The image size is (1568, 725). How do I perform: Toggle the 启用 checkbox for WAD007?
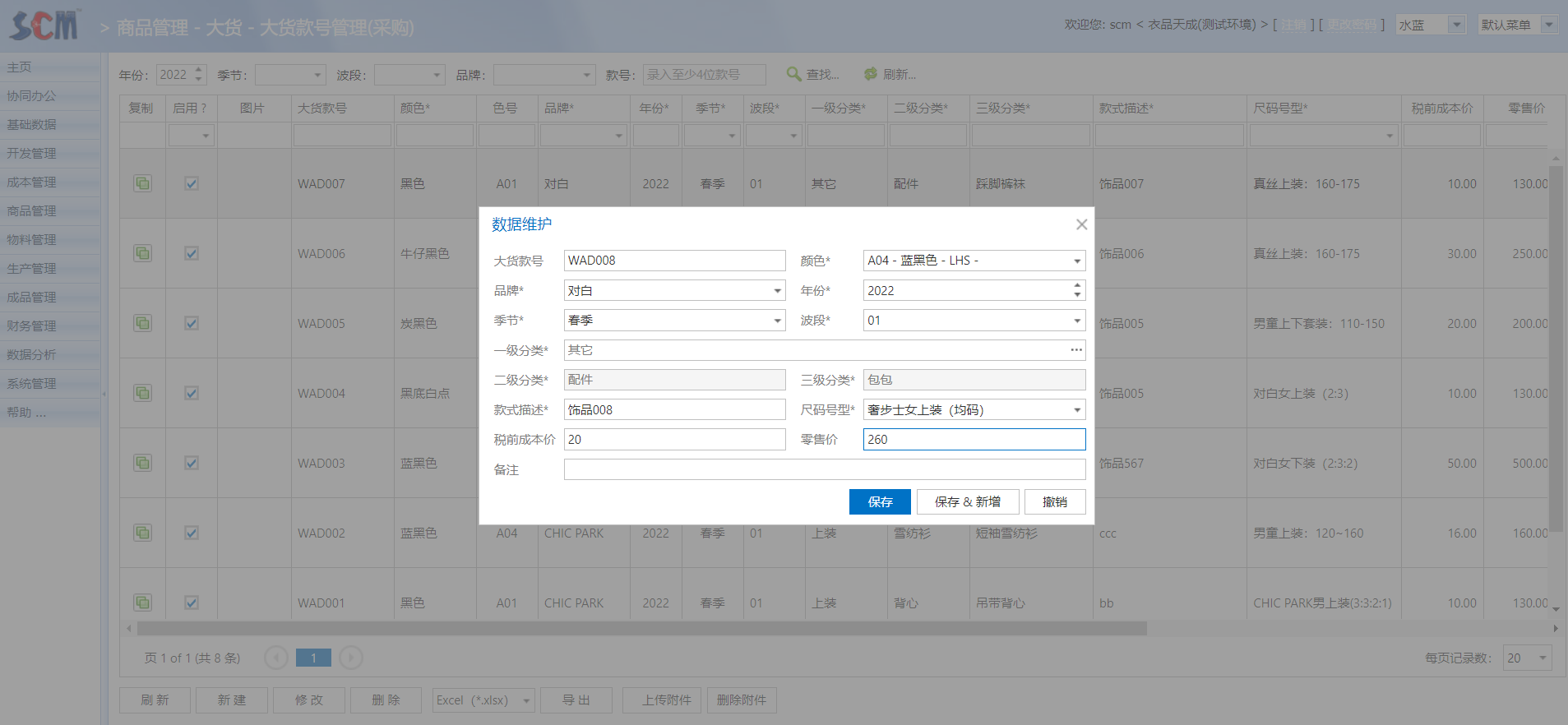[x=192, y=183]
